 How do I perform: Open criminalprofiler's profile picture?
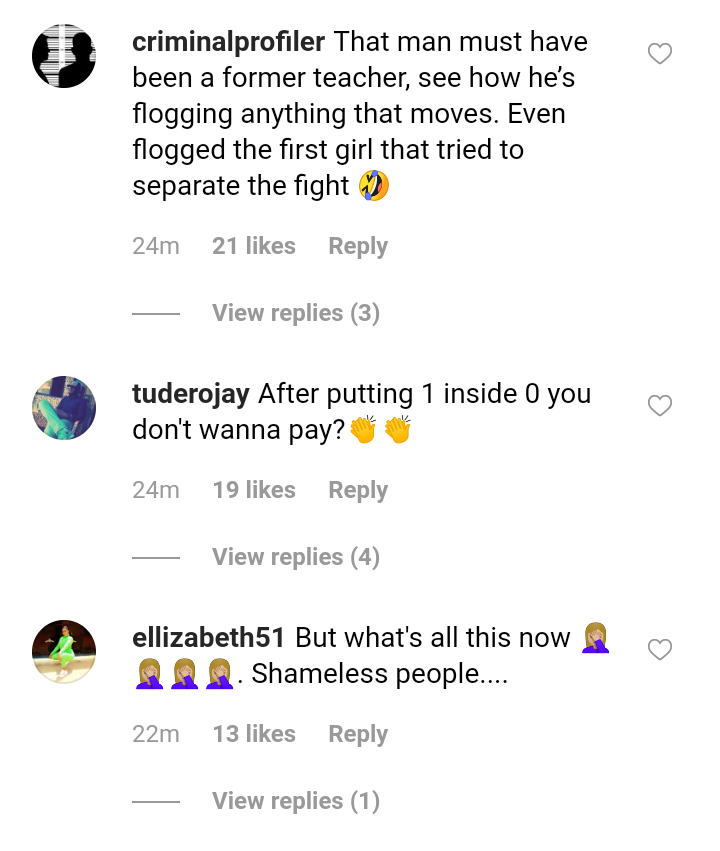coord(64,56)
